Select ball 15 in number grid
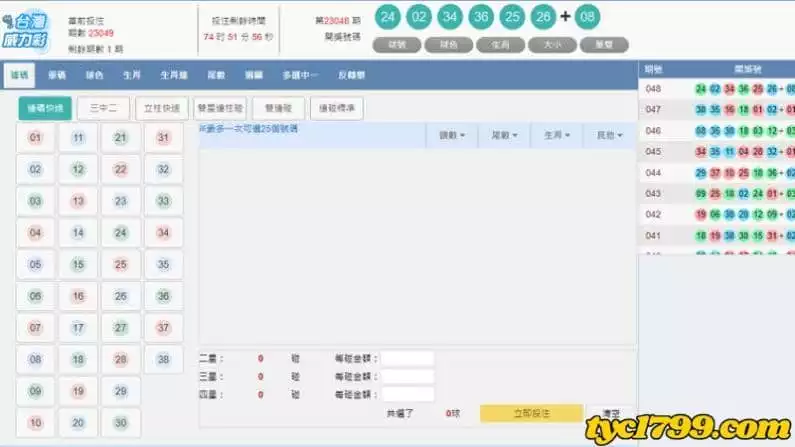This screenshot has width=795, height=447. (x=78, y=265)
